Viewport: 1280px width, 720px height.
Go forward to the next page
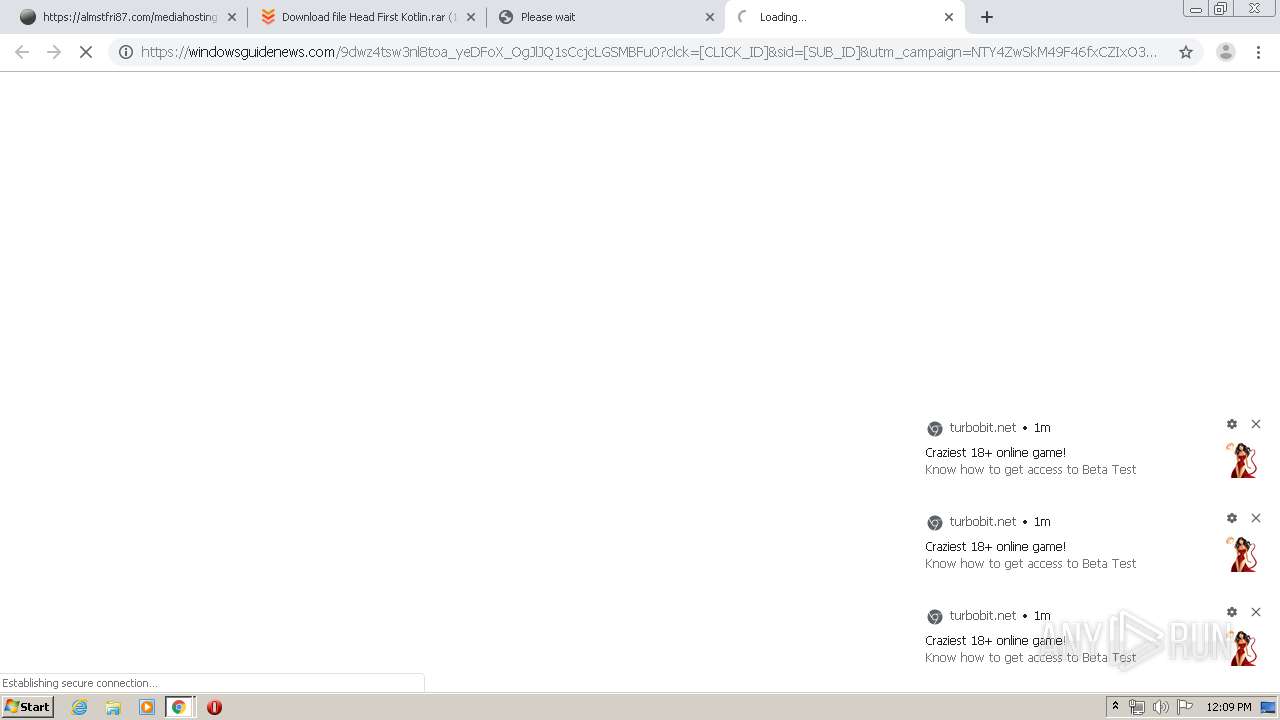coord(54,52)
